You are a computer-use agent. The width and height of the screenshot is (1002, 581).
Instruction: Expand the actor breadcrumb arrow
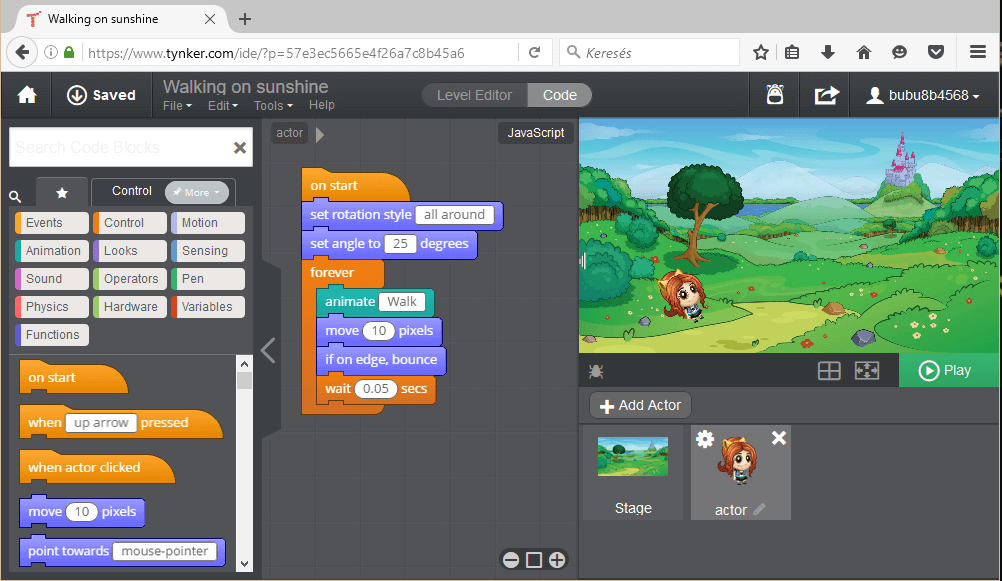[320, 134]
